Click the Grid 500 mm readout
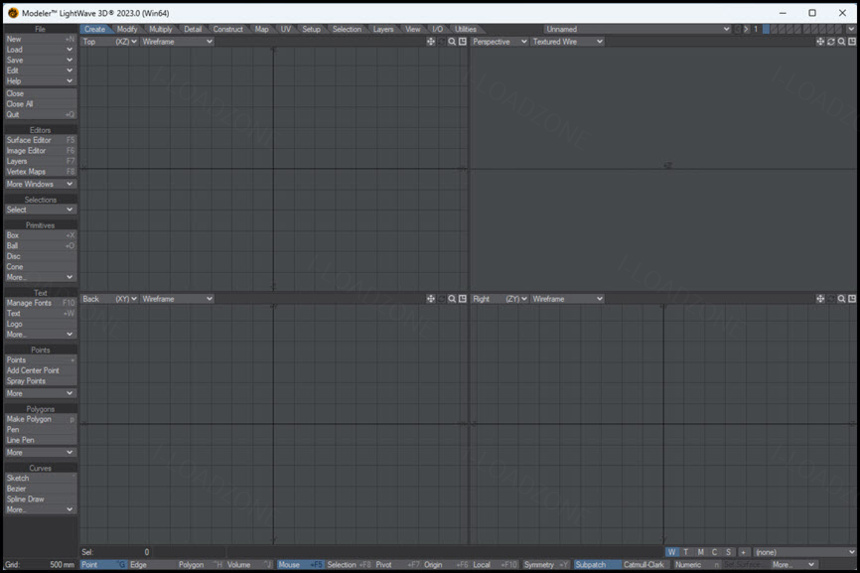 click(x=40, y=565)
